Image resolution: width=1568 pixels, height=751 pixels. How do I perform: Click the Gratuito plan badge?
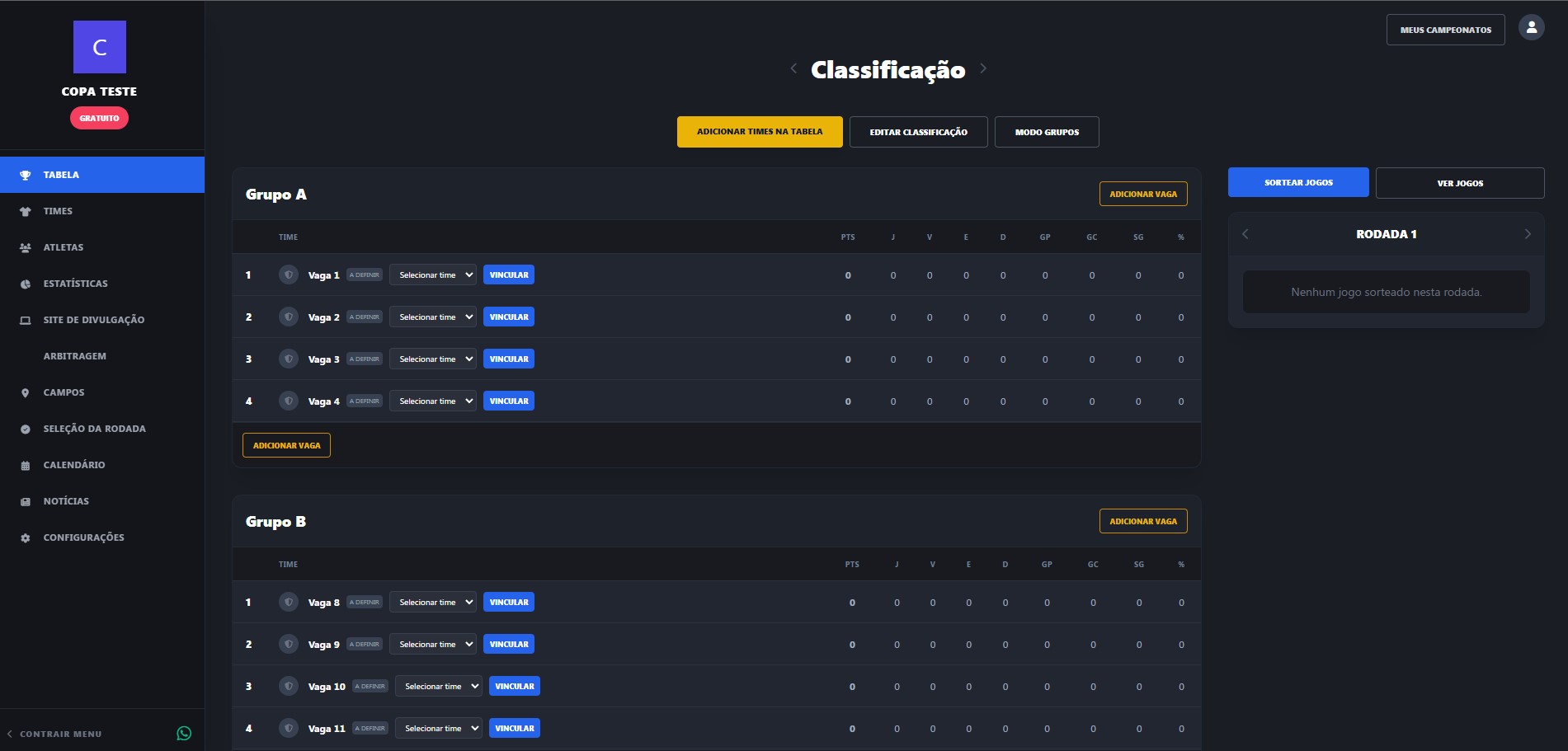point(99,118)
